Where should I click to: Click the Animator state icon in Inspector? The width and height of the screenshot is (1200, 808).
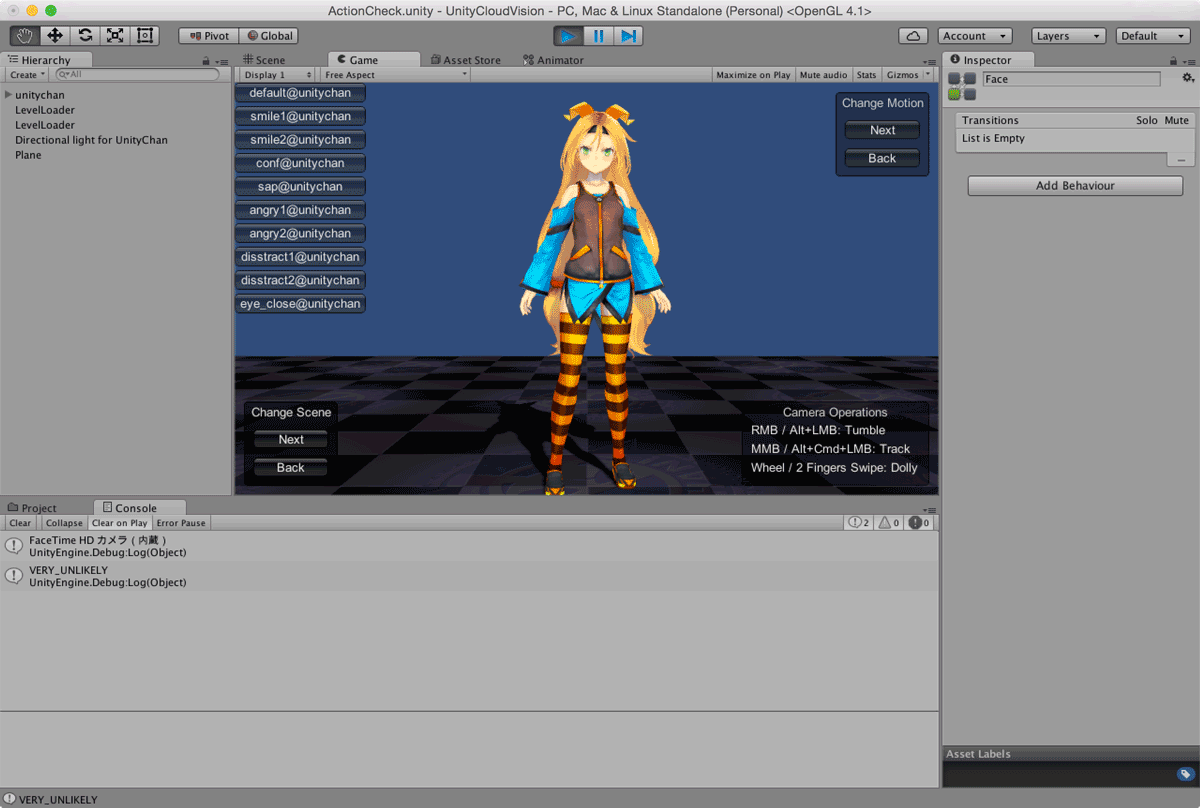(962, 86)
